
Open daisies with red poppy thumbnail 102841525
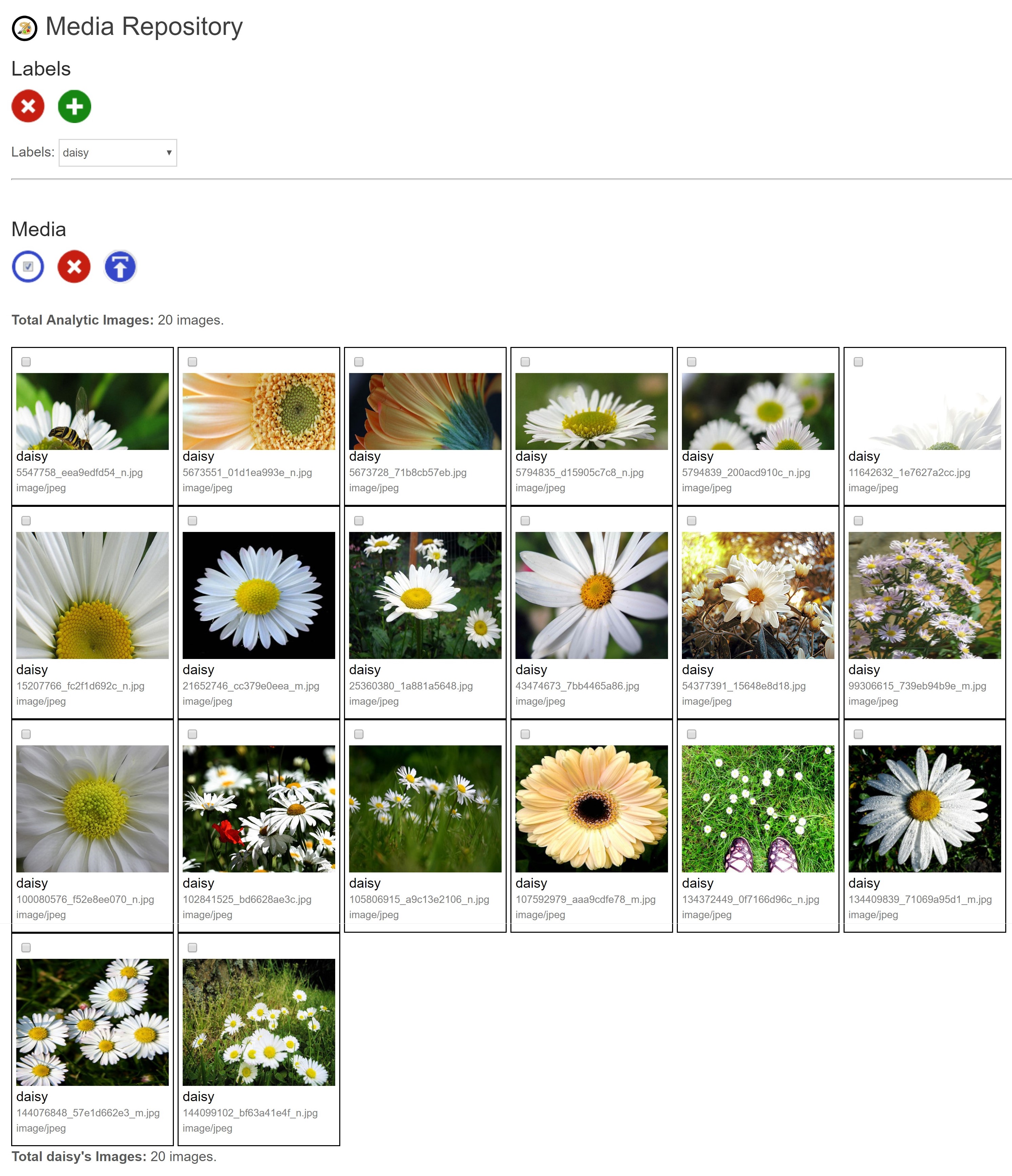tap(259, 809)
